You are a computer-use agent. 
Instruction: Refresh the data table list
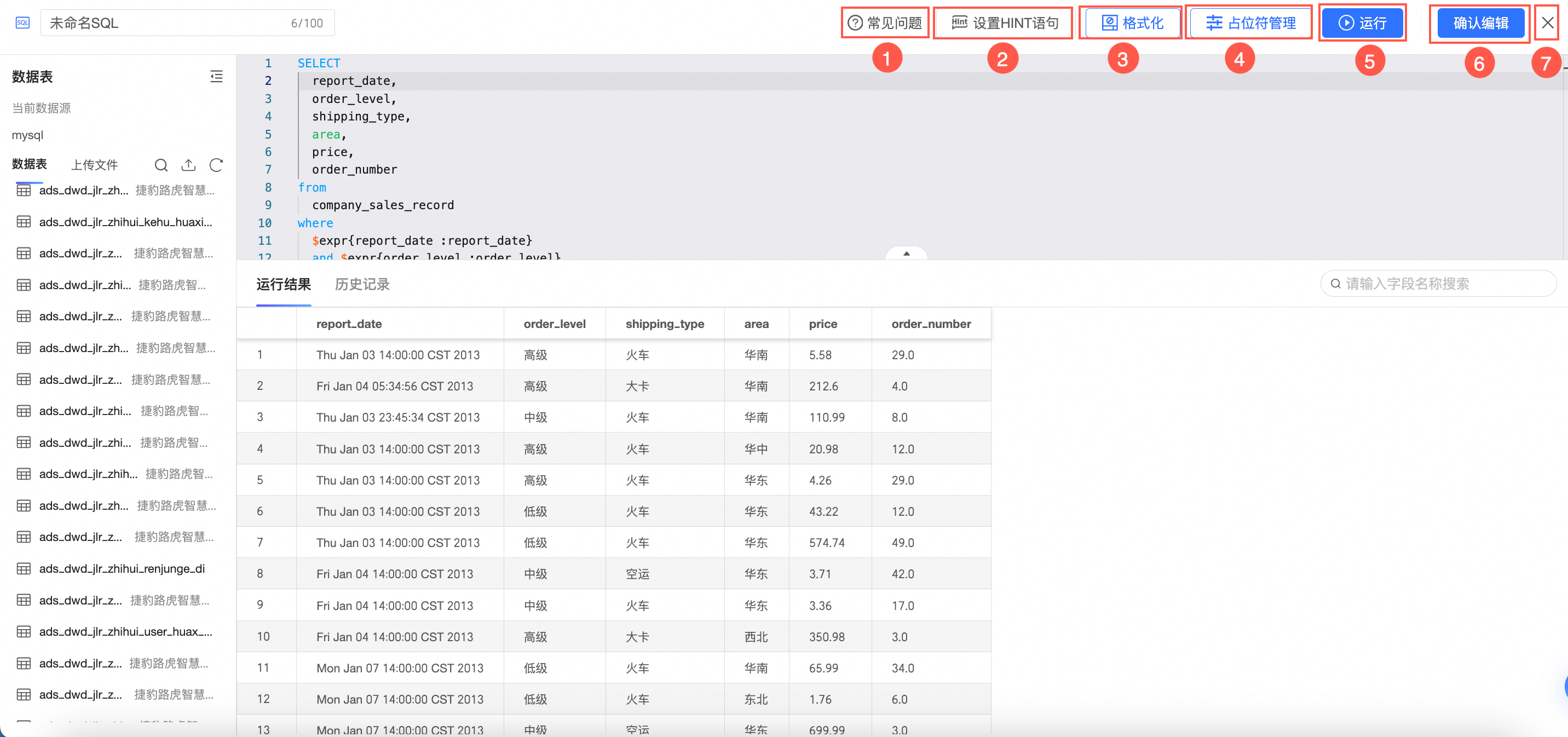tap(216, 165)
